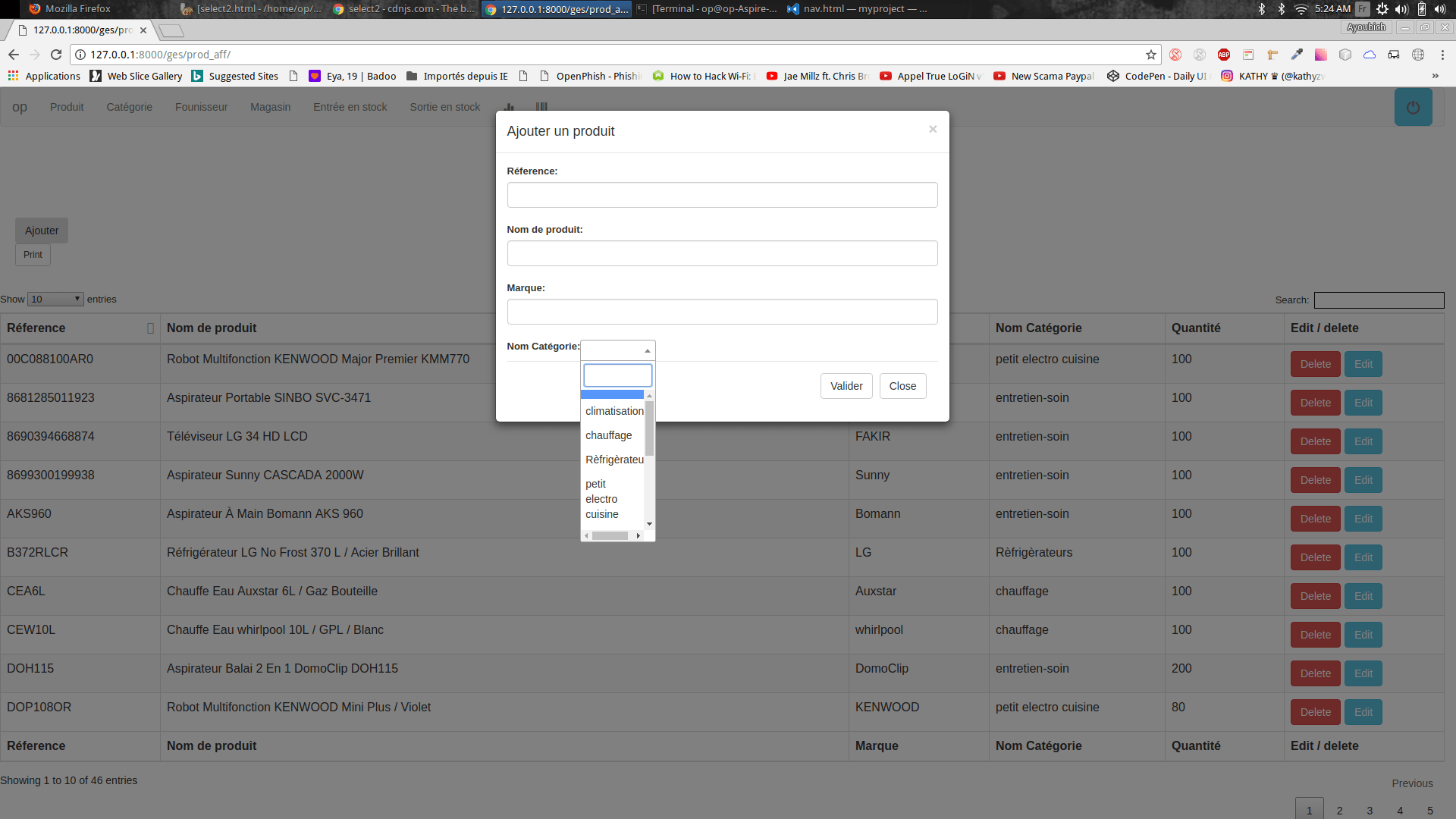
Task: Click the Adblock Plus extension icon
Action: tap(1223, 55)
